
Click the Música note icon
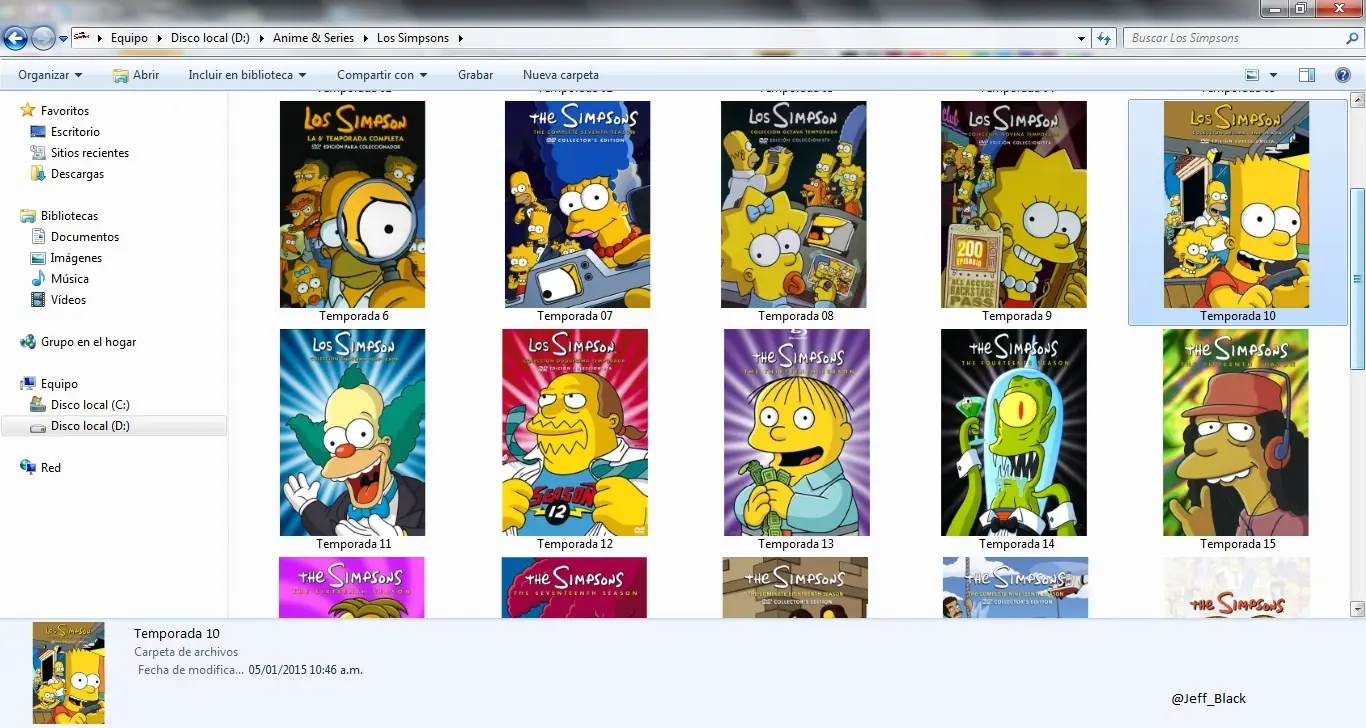pyautogui.click(x=38, y=279)
